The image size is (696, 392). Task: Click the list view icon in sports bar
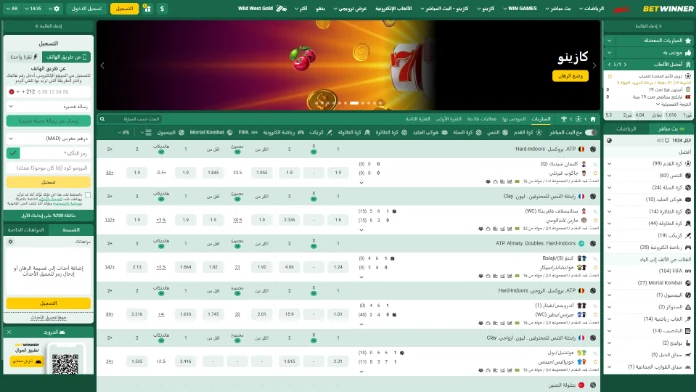point(148,132)
